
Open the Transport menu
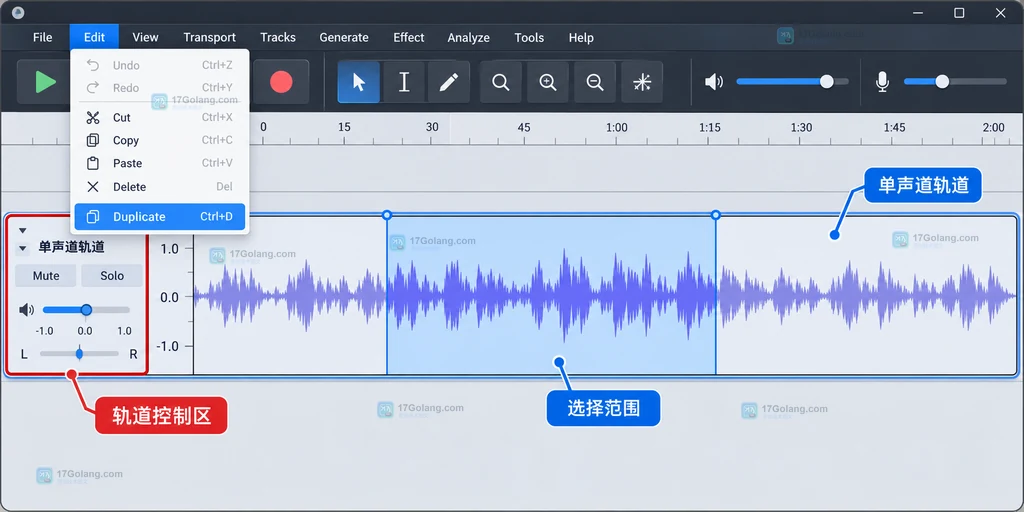210,37
